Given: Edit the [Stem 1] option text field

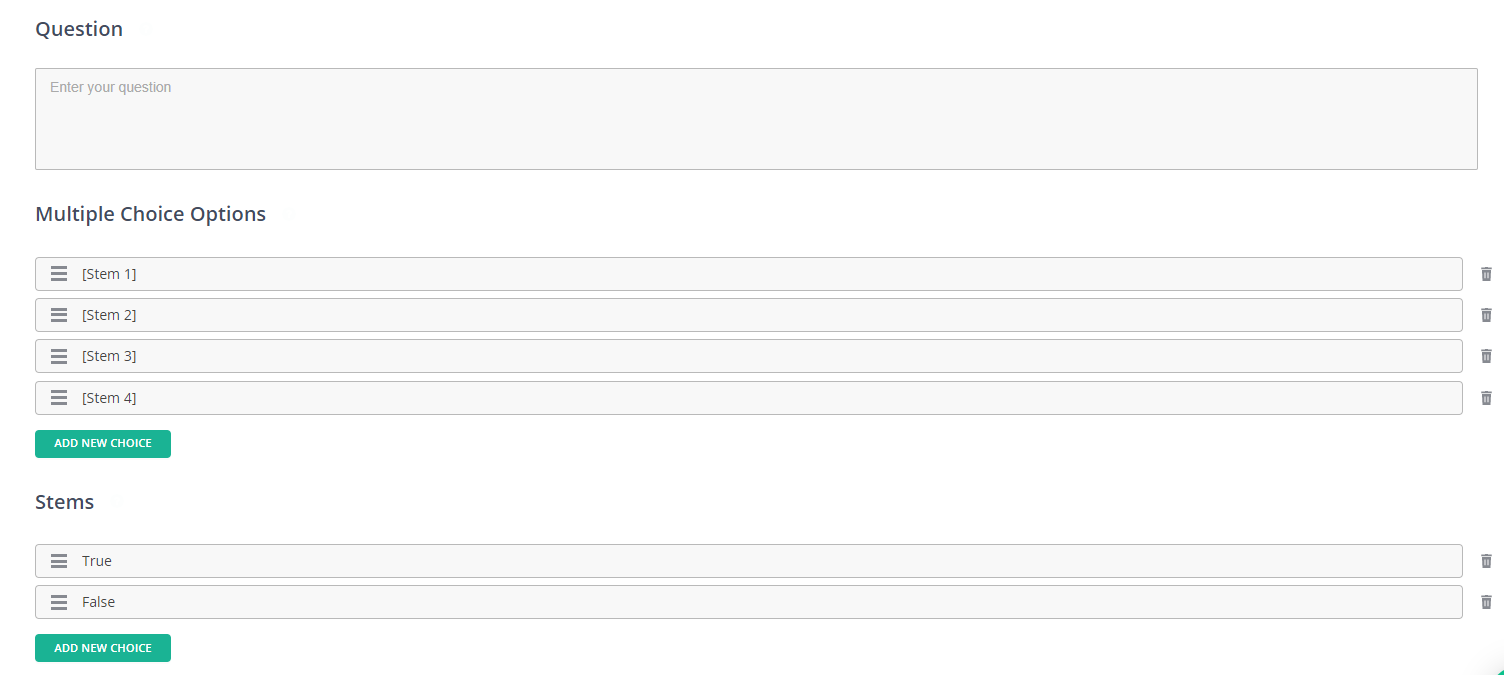Looking at the screenshot, I should coord(749,274).
